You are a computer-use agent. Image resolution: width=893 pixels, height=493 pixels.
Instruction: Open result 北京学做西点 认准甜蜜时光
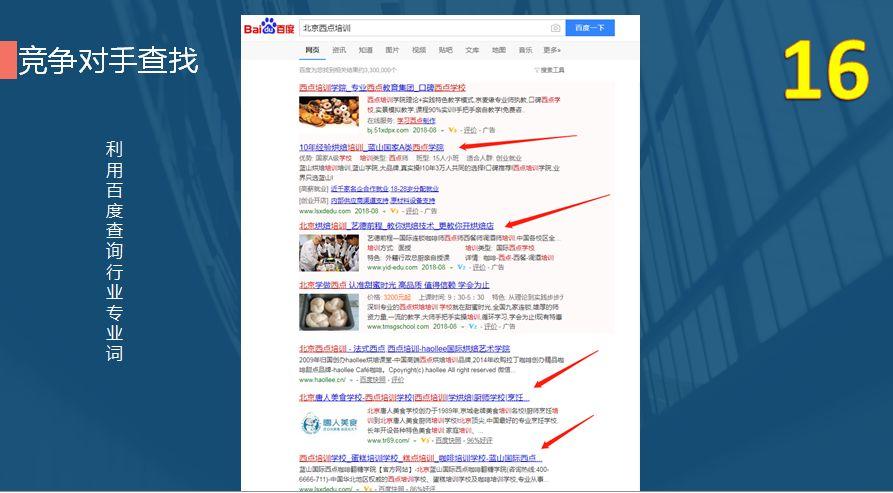[x=394, y=285]
